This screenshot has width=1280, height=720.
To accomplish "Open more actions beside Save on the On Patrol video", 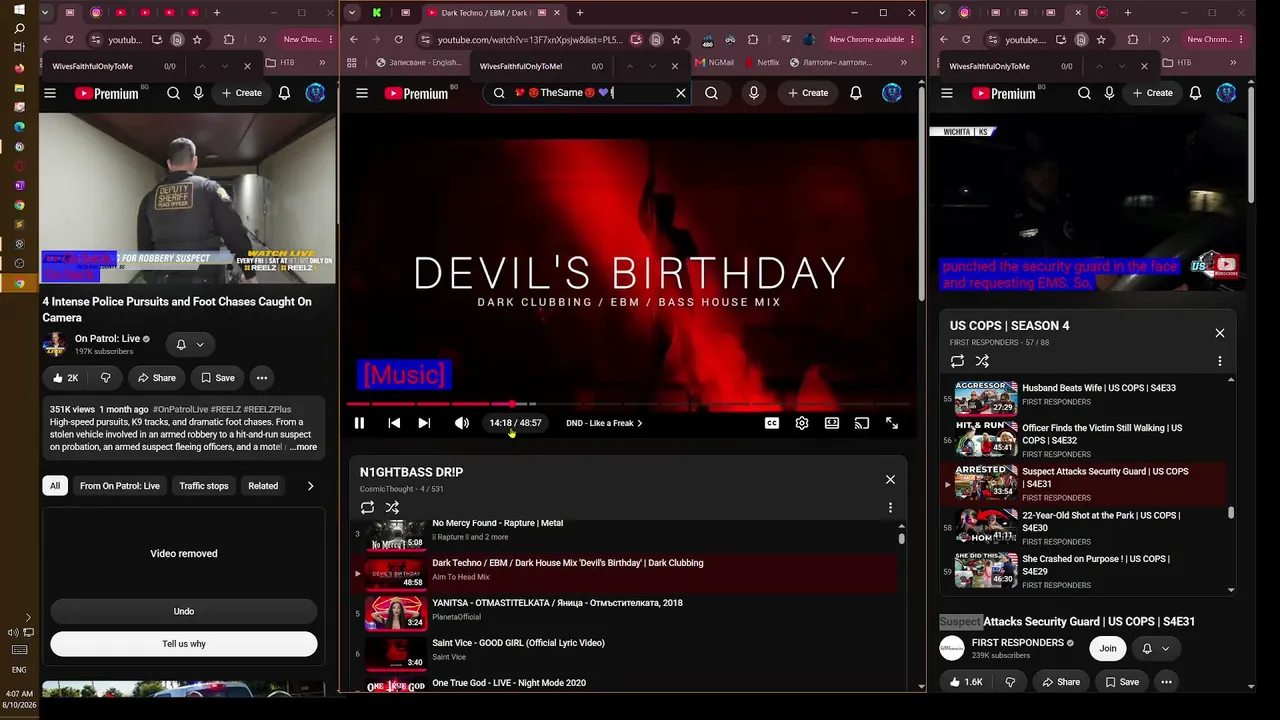I will (262, 378).
